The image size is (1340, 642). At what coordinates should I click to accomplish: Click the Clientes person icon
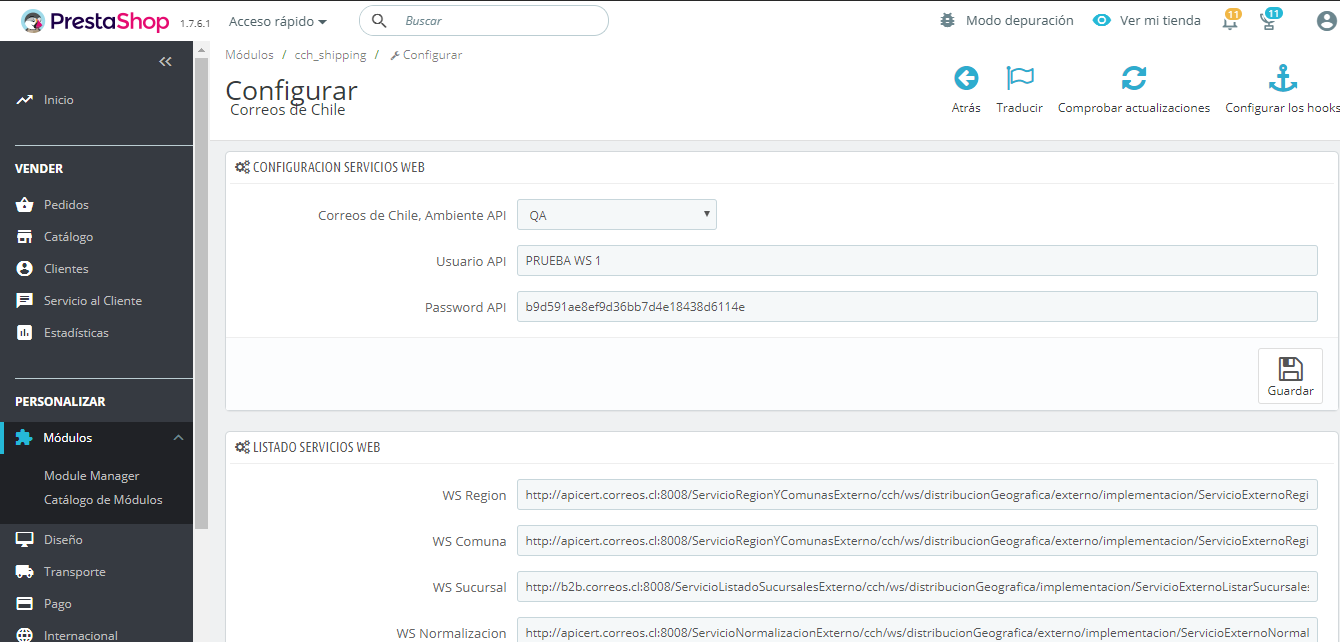(25, 269)
